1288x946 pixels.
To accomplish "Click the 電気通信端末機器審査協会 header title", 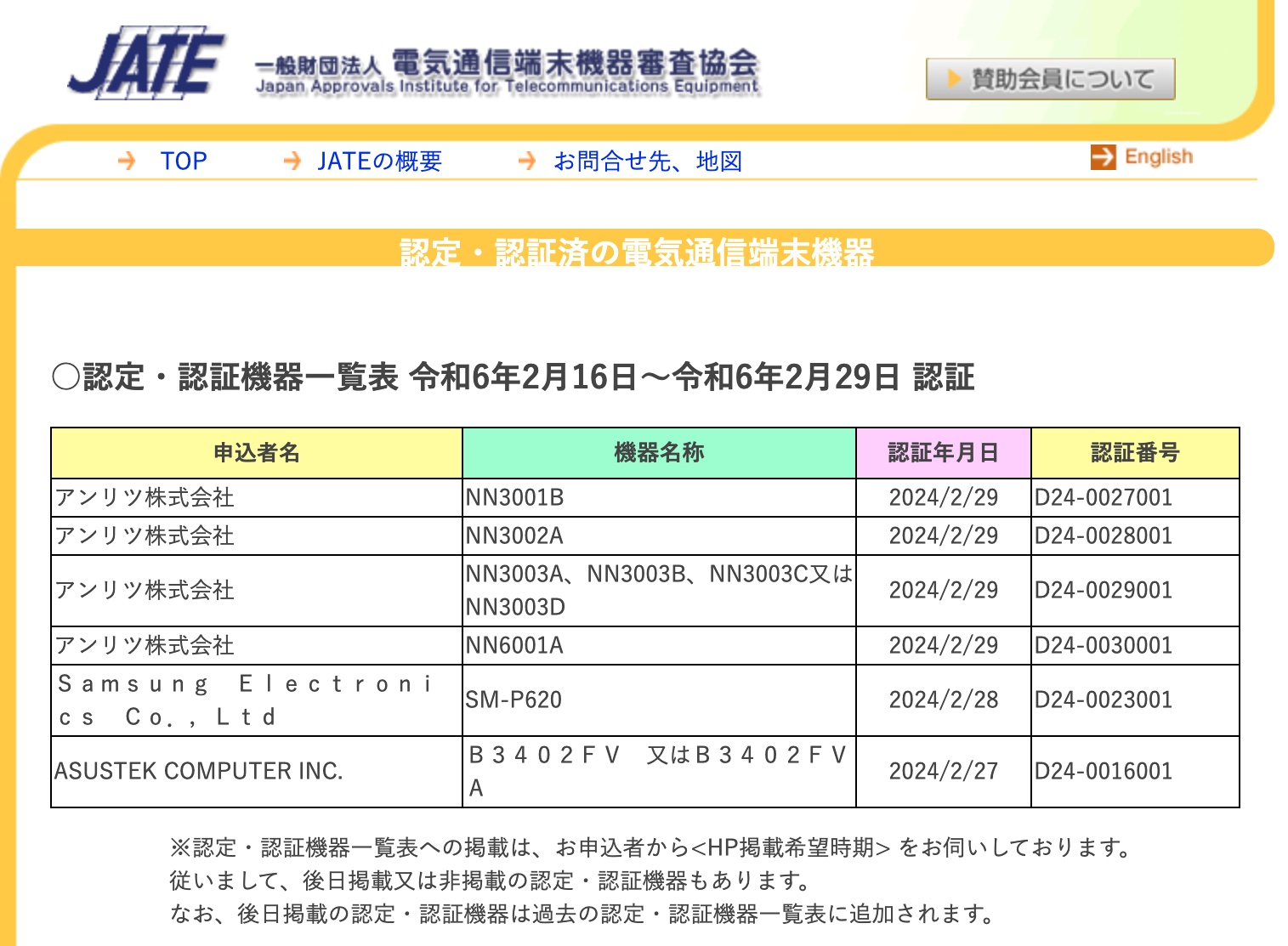I will (575, 63).
